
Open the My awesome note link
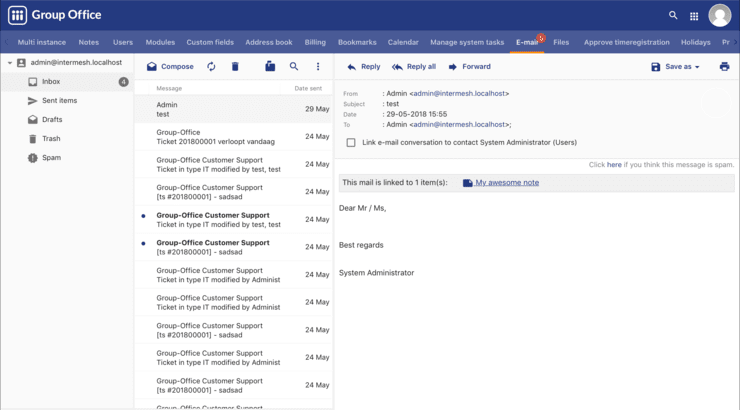507,182
